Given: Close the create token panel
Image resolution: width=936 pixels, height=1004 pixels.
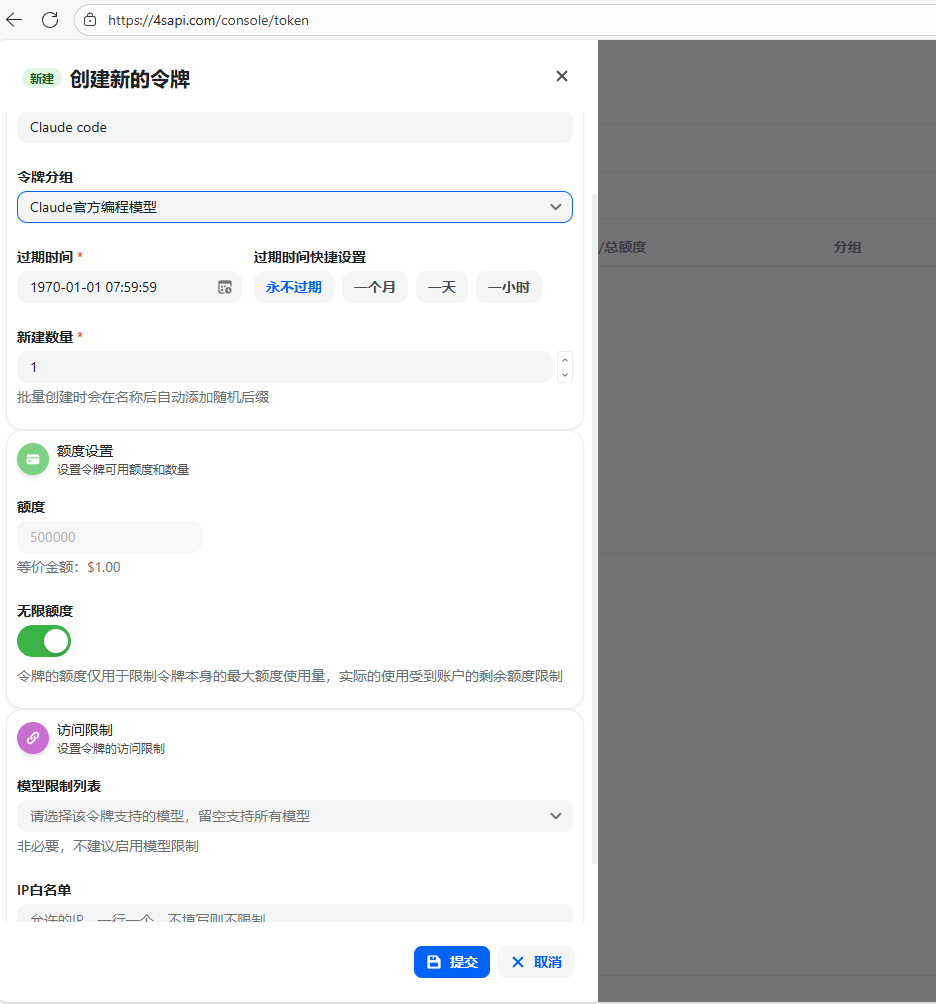Looking at the screenshot, I should pyautogui.click(x=561, y=76).
